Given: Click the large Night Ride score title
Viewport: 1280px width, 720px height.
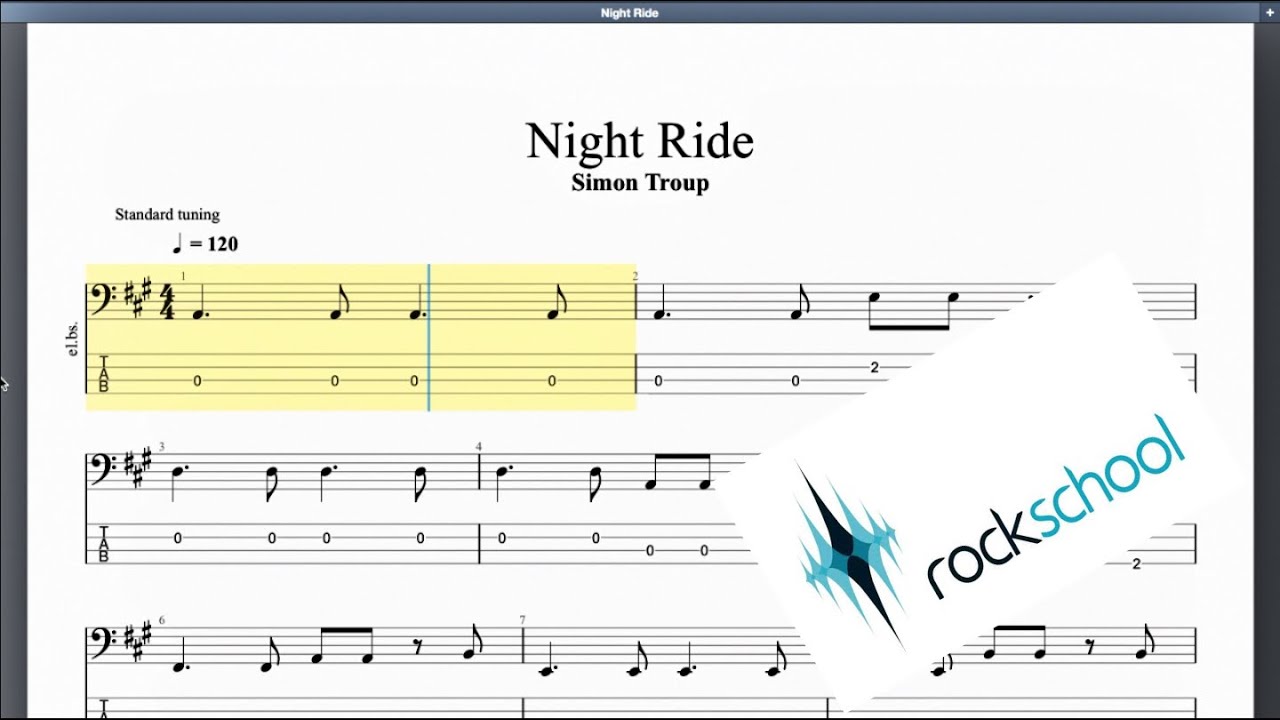Looking at the screenshot, I should pos(640,141).
